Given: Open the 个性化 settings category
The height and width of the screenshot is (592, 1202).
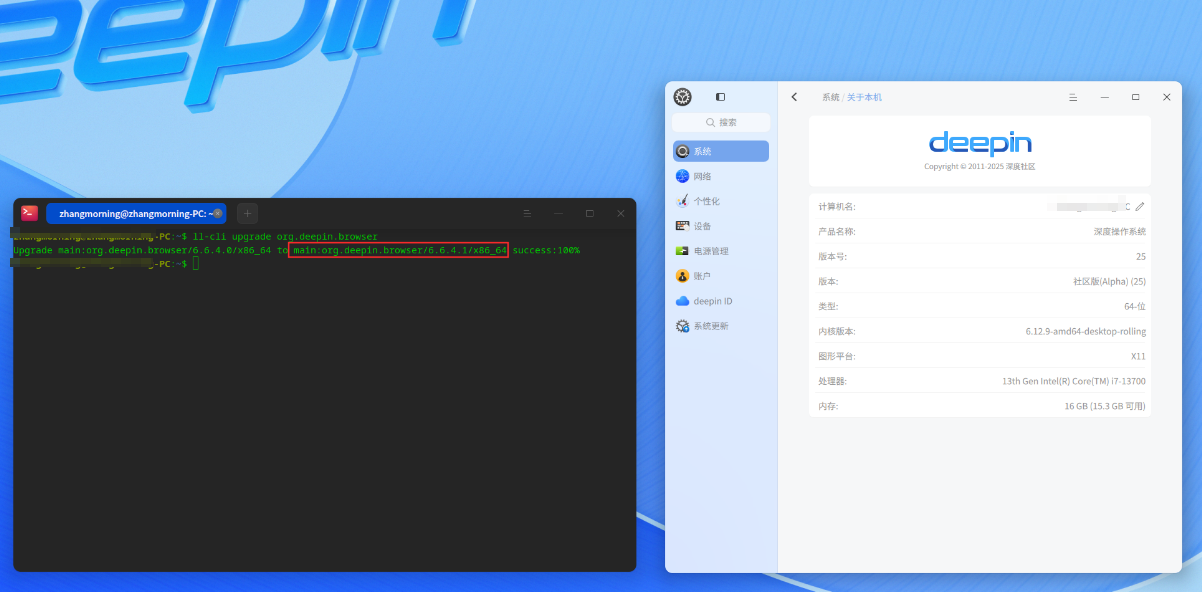Looking at the screenshot, I should (x=721, y=201).
